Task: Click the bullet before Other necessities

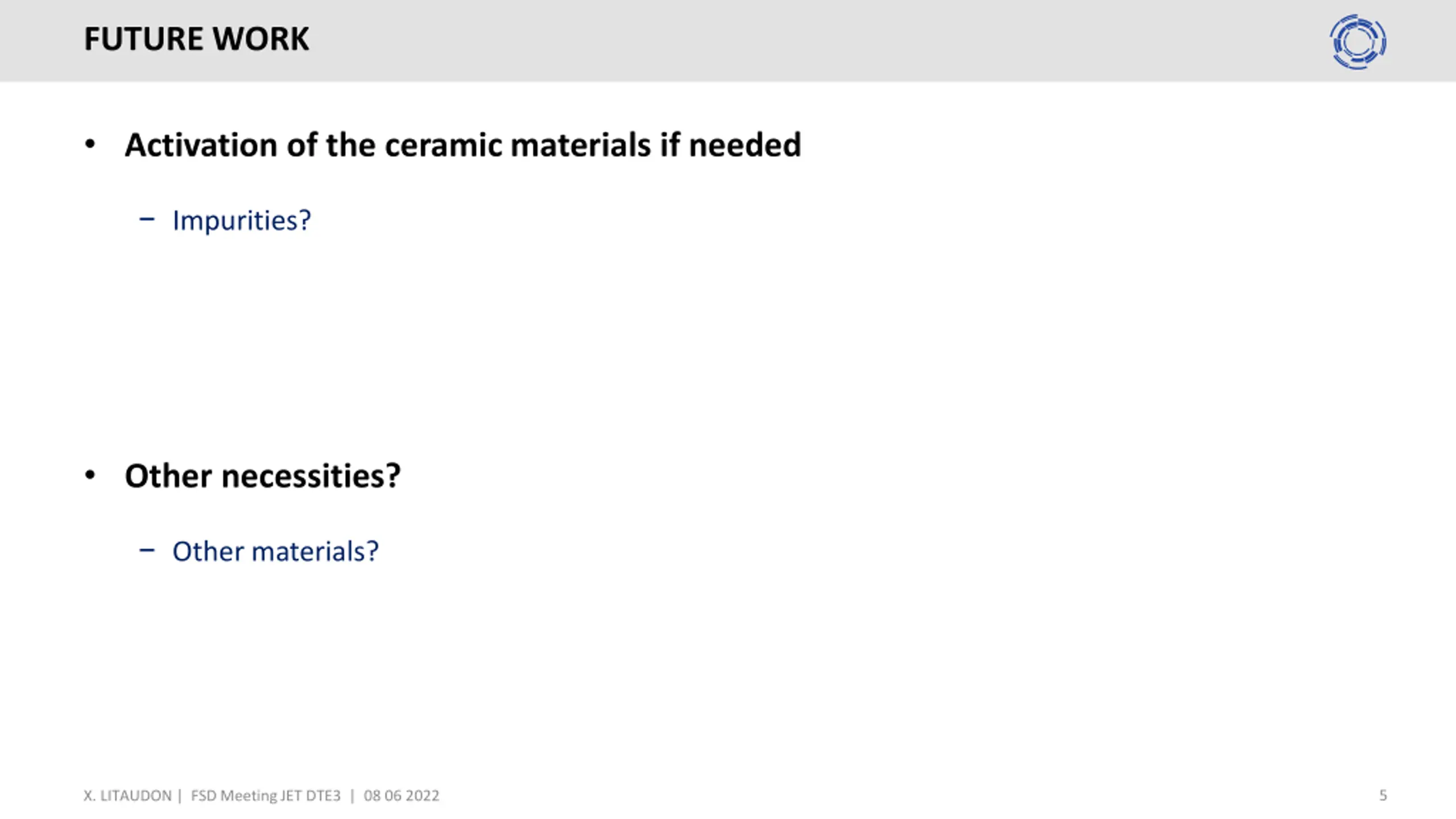Action: (90, 475)
